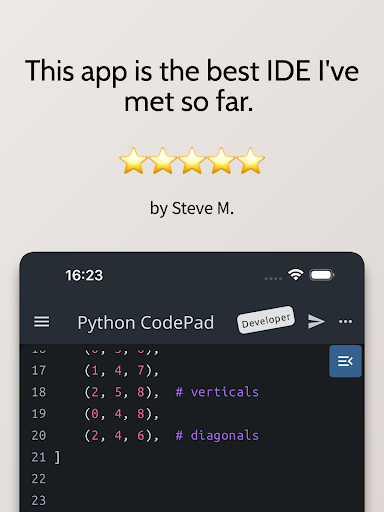Click the first gold rating star
Viewport: 384px width, 512px height.
(x=133, y=161)
